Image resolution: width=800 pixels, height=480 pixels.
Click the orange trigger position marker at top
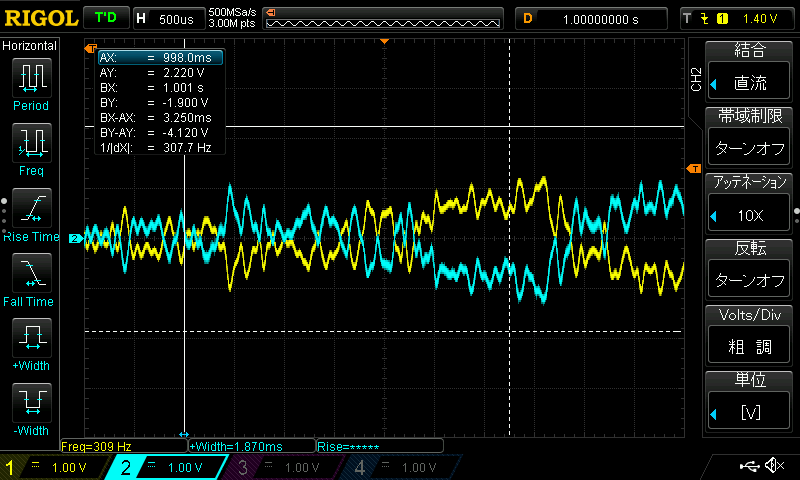click(x=385, y=41)
